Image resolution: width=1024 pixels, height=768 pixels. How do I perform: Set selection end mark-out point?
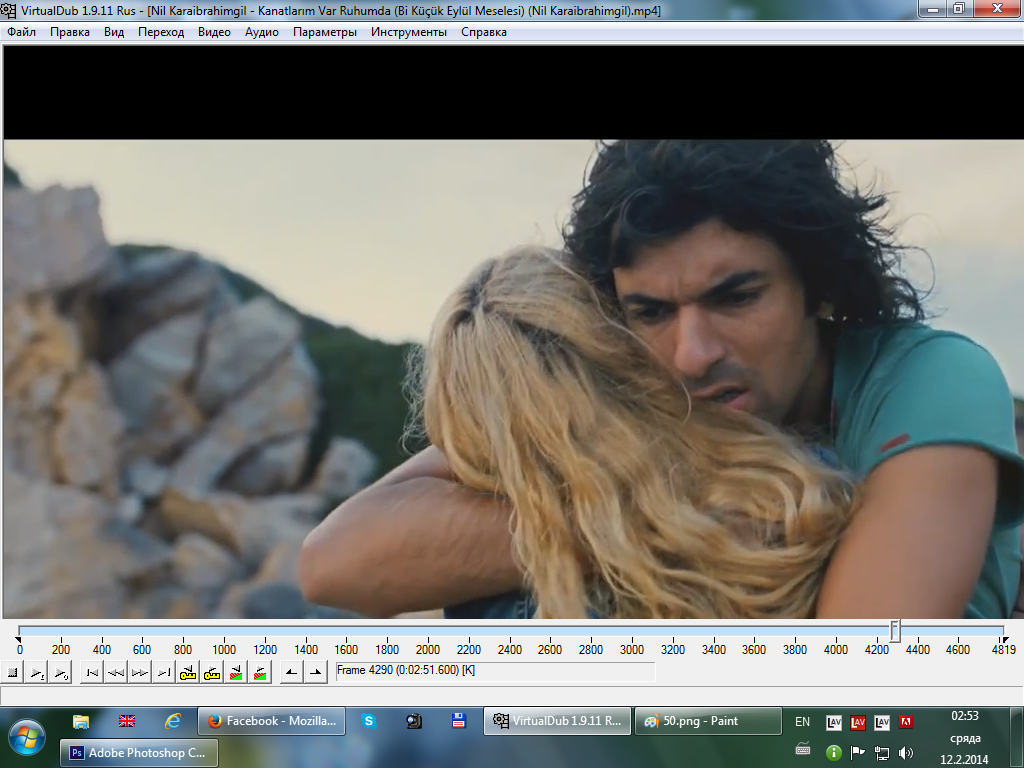(315, 673)
